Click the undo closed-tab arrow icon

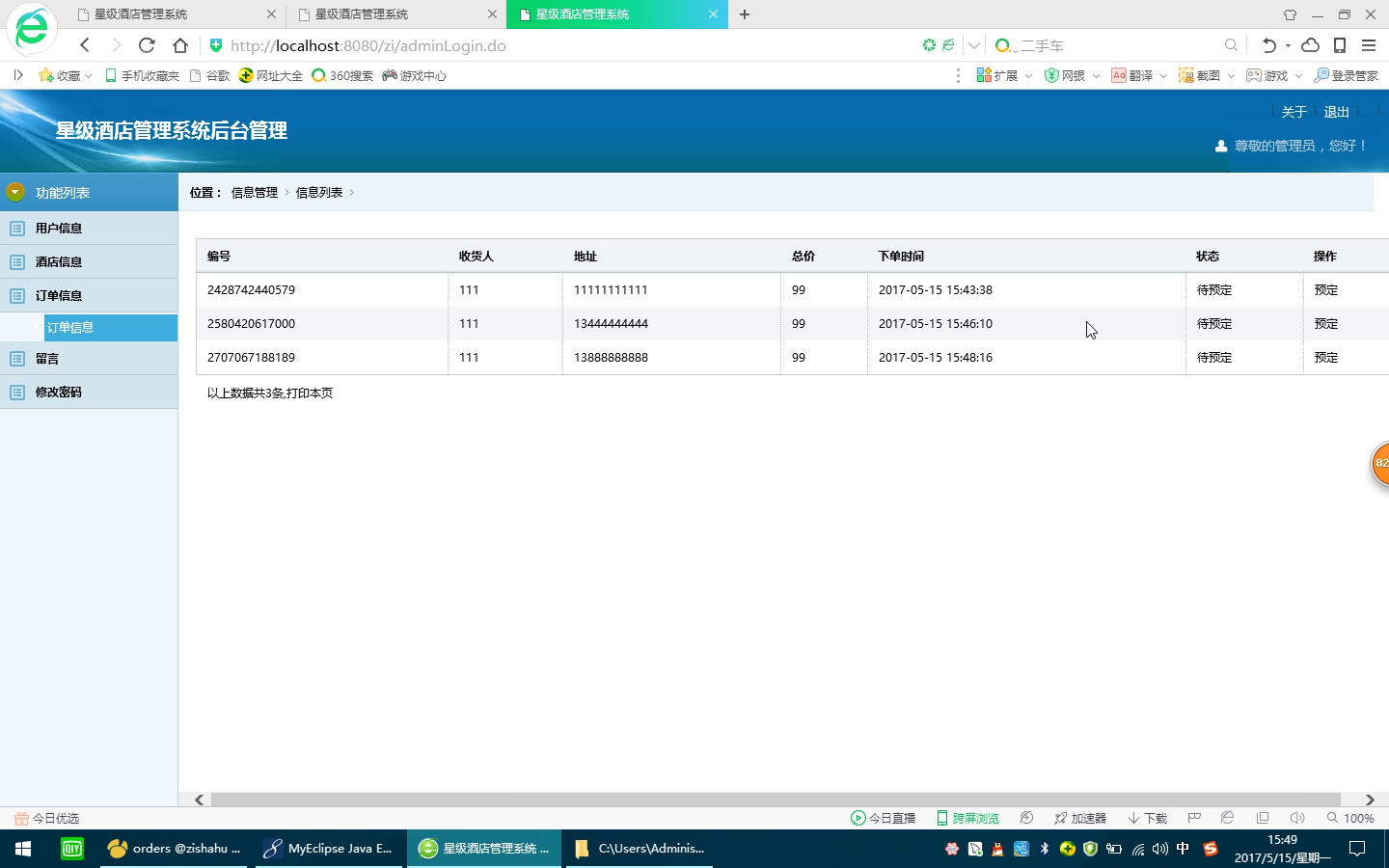1269,45
